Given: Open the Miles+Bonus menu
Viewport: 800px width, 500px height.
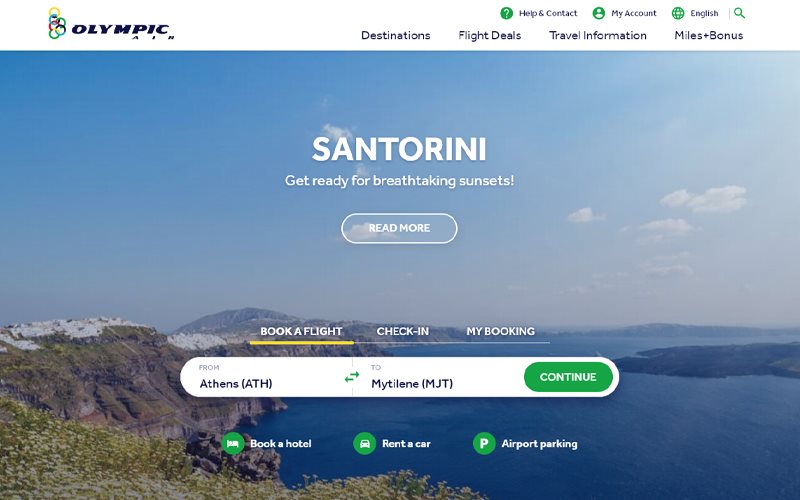Looking at the screenshot, I should pos(708,35).
